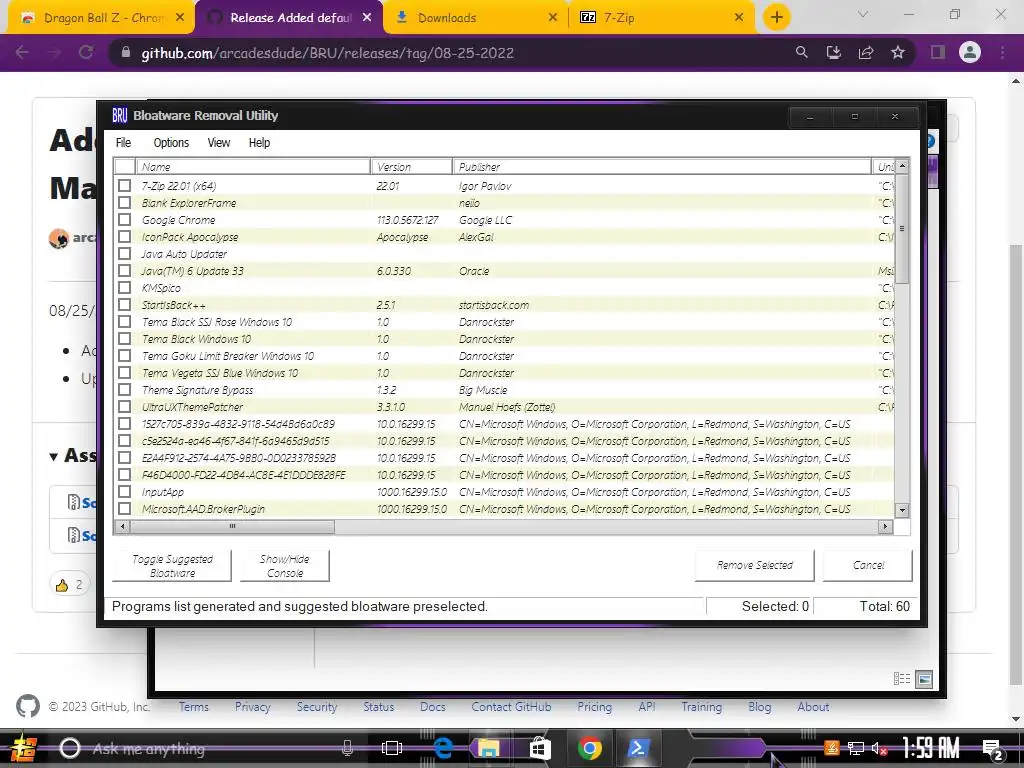Screen dimensions: 1024x768
Task: Click the install/download page icon
Action: (833, 52)
